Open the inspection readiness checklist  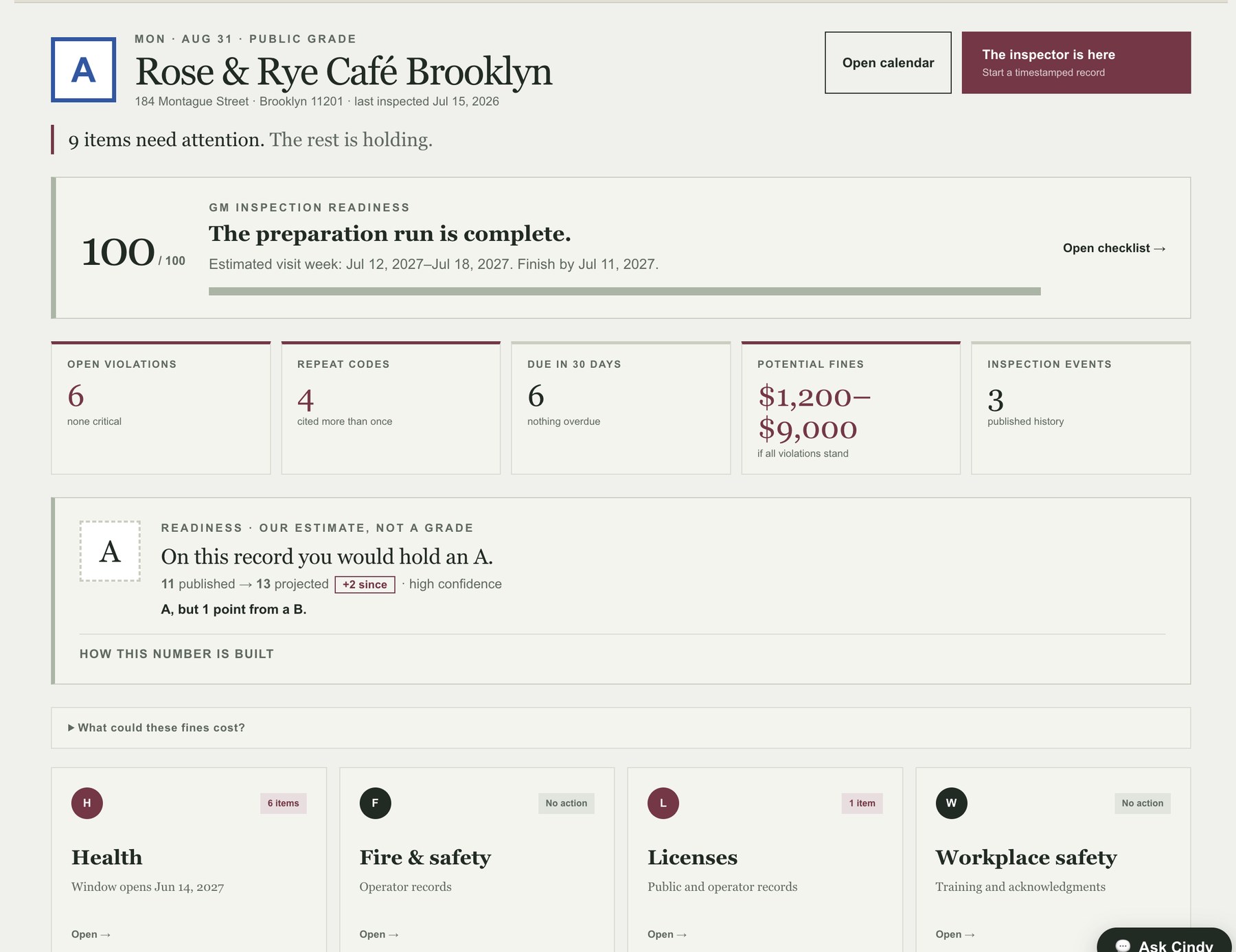1114,248
